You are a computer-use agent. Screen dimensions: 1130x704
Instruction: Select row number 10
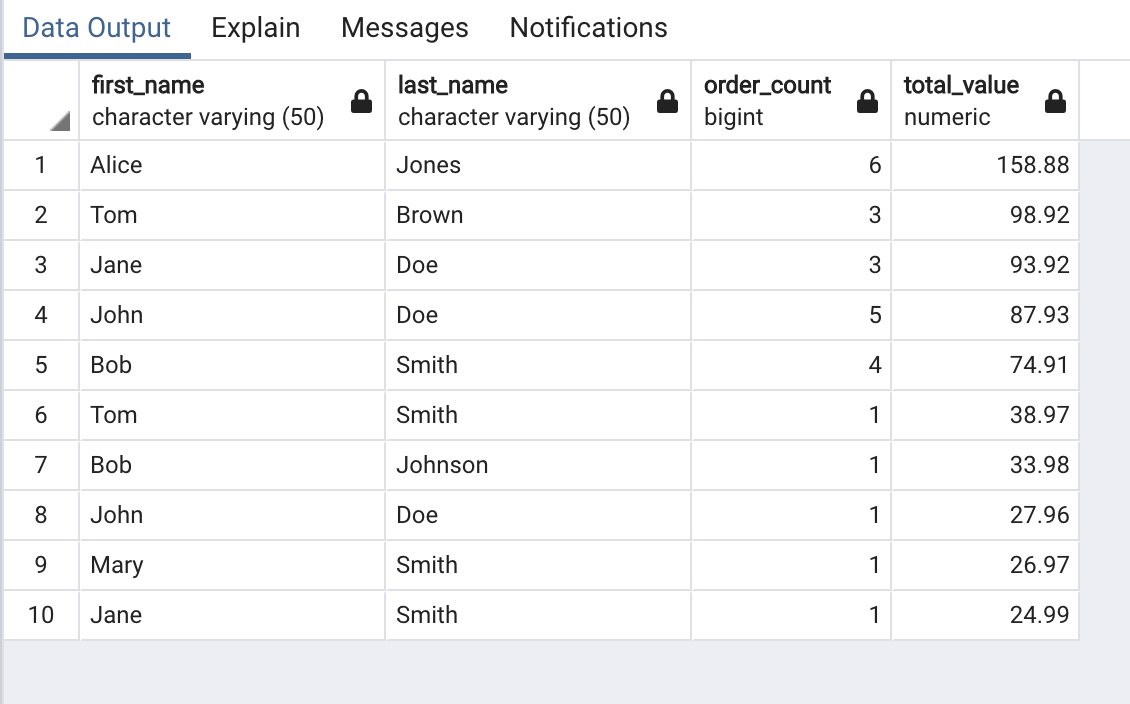click(x=41, y=615)
